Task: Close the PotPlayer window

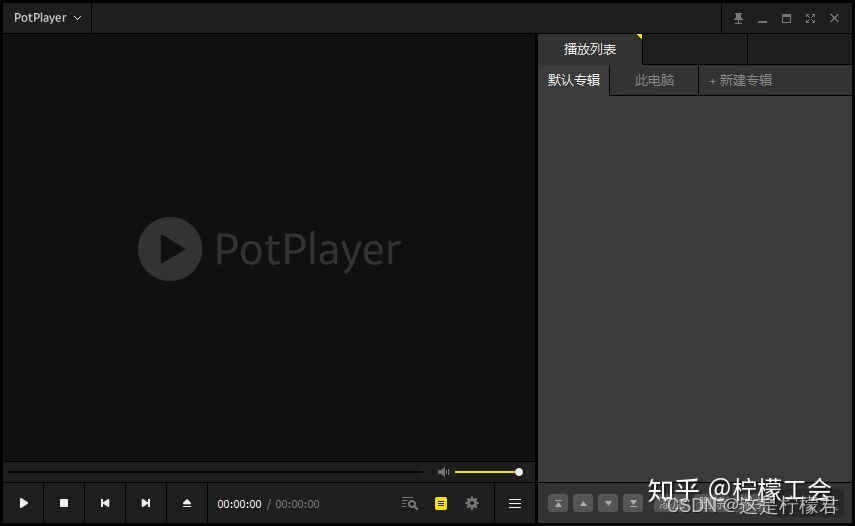Action: pyautogui.click(x=834, y=18)
